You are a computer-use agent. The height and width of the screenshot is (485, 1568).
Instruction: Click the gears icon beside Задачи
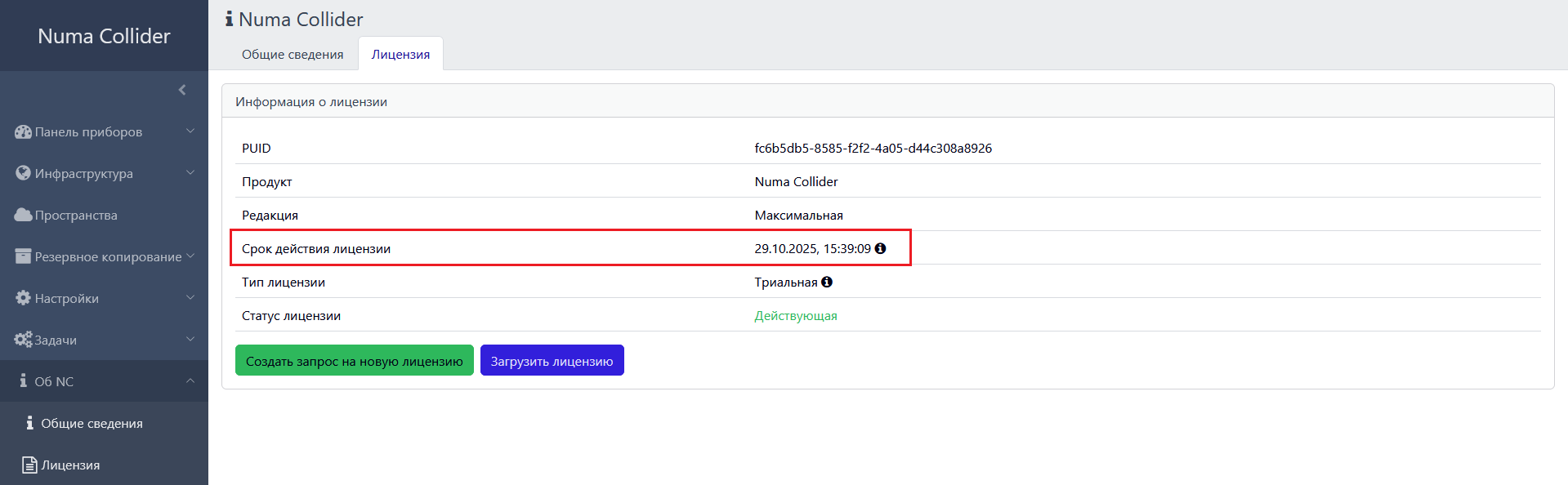[23, 340]
